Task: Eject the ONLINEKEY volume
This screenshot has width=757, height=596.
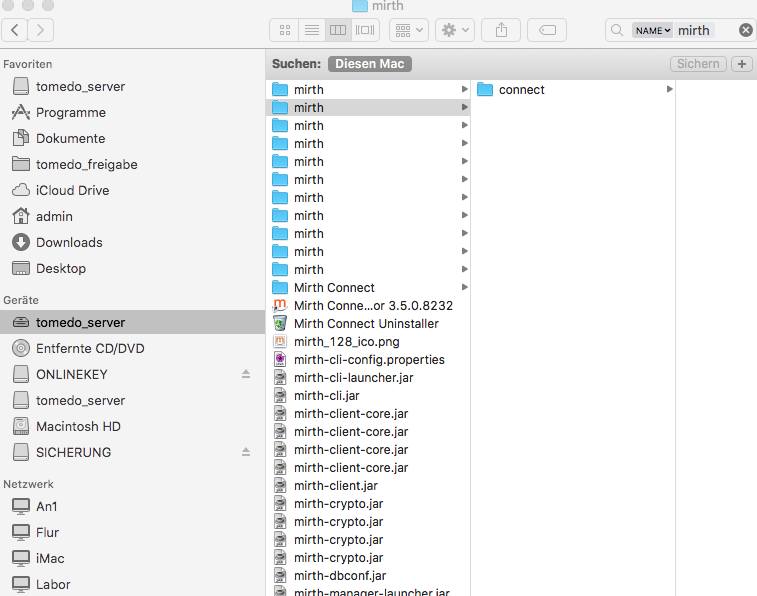Action: (246, 374)
